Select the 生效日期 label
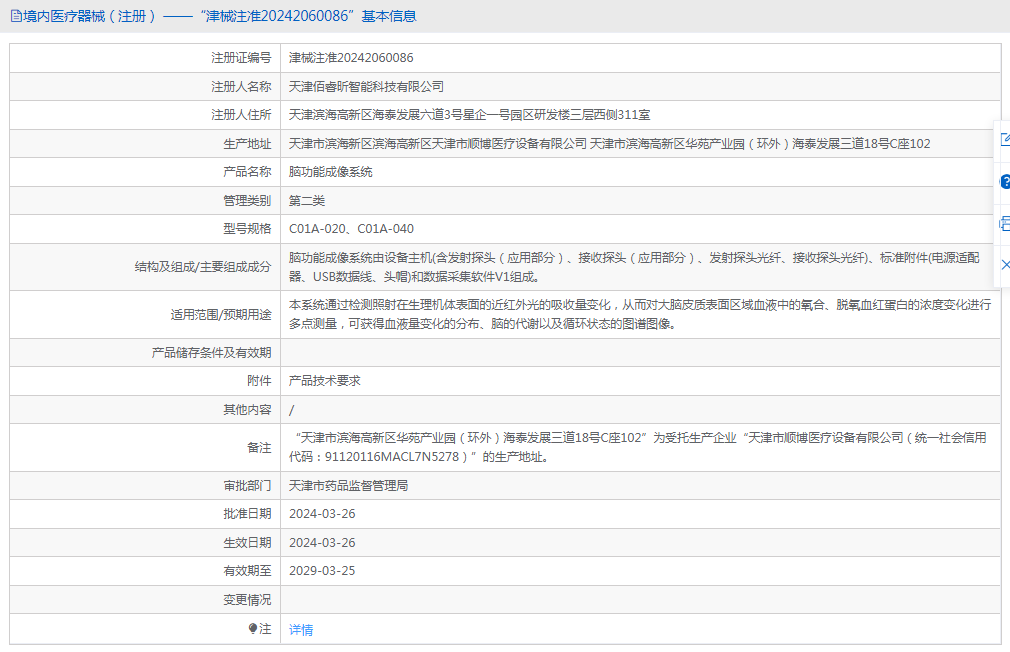The image size is (1010, 652). coord(247,542)
